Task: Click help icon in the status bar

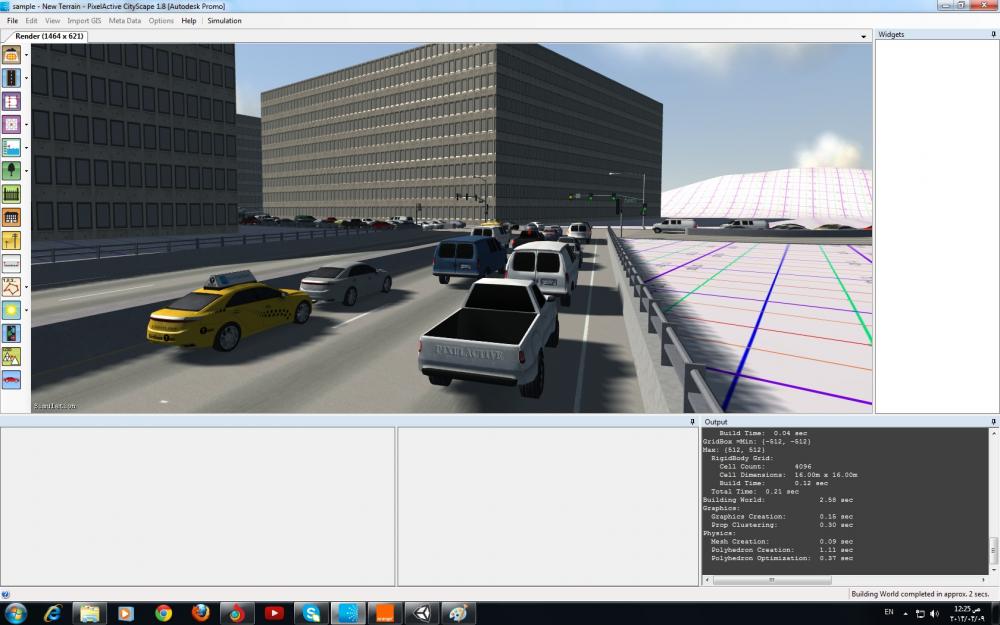Action: coord(5,594)
